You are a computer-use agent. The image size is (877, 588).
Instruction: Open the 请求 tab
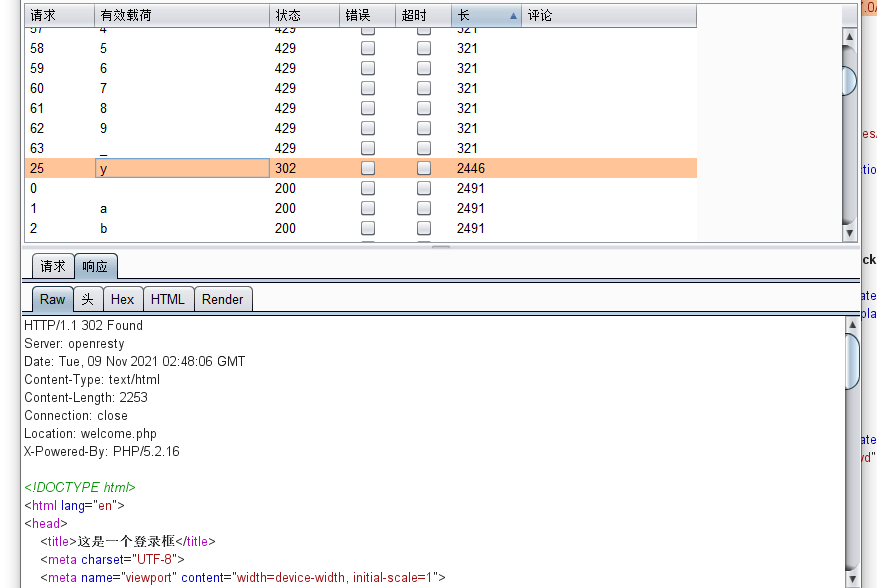53,266
